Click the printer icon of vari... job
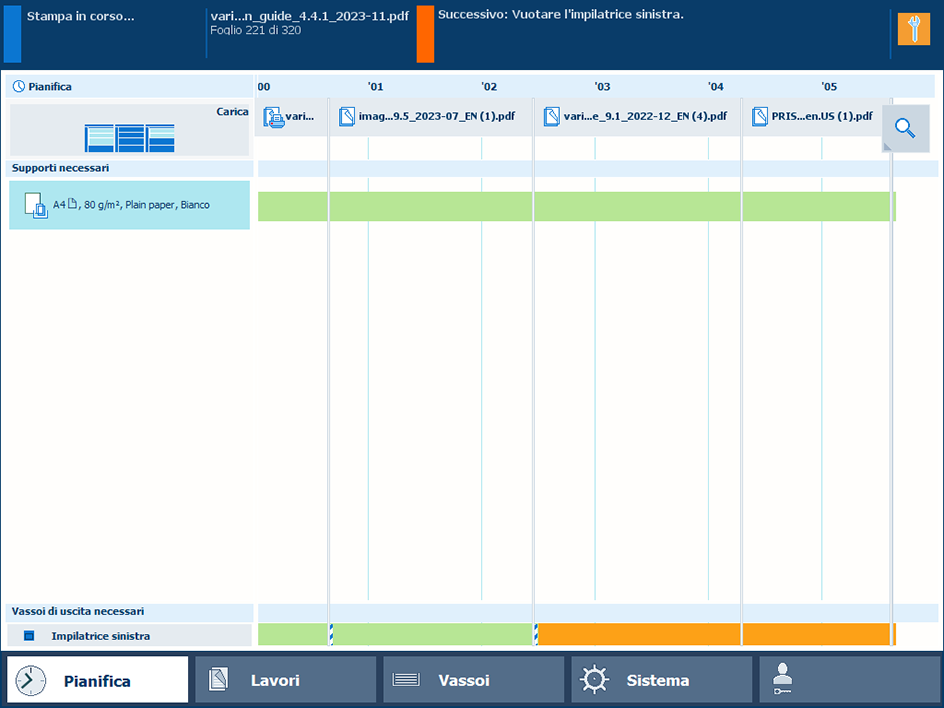 click(x=273, y=116)
